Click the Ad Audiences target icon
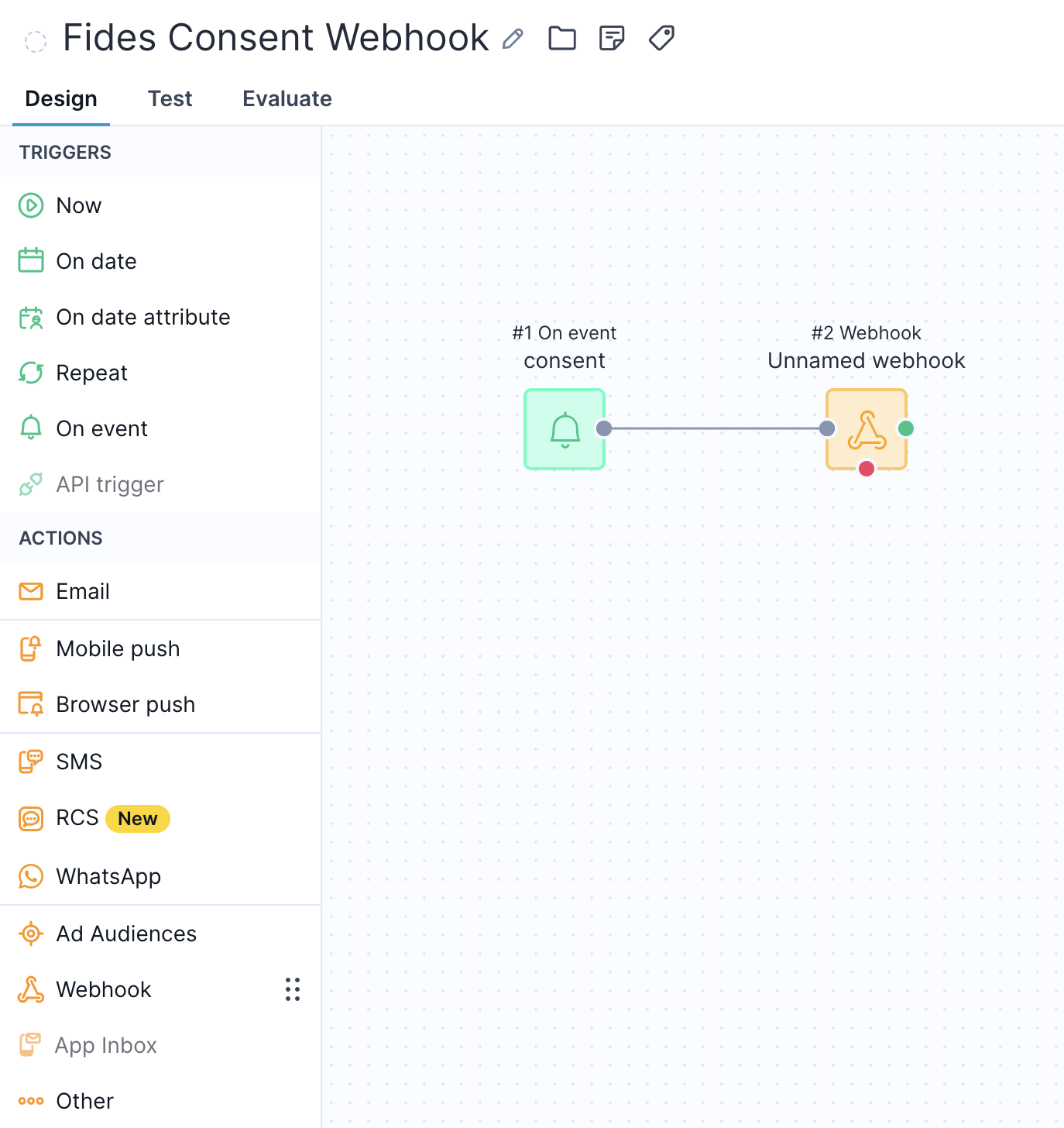The width and height of the screenshot is (1064, 1128). coord(31,934)
